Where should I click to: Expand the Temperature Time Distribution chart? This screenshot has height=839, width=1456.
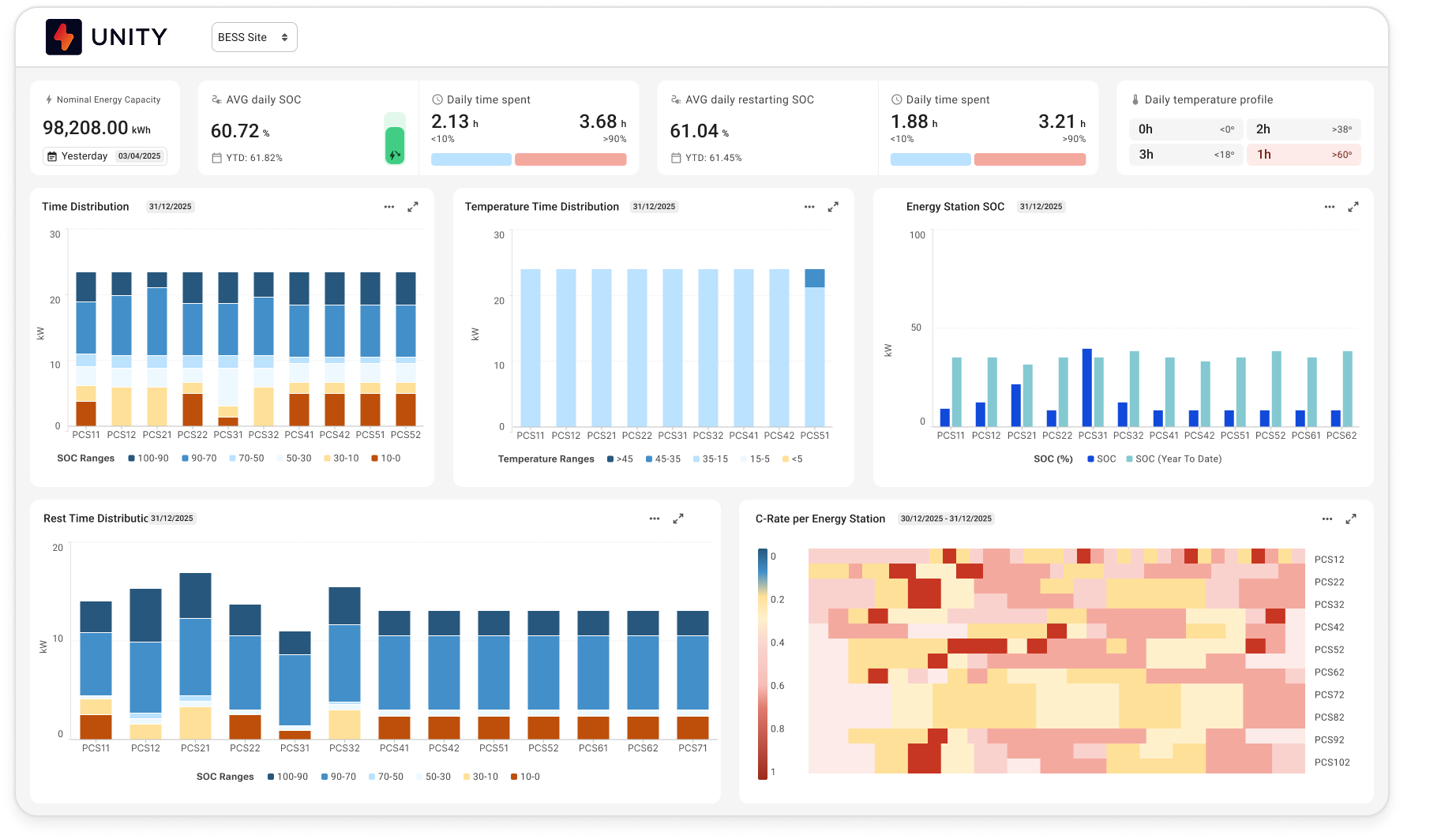pos(833,207)
